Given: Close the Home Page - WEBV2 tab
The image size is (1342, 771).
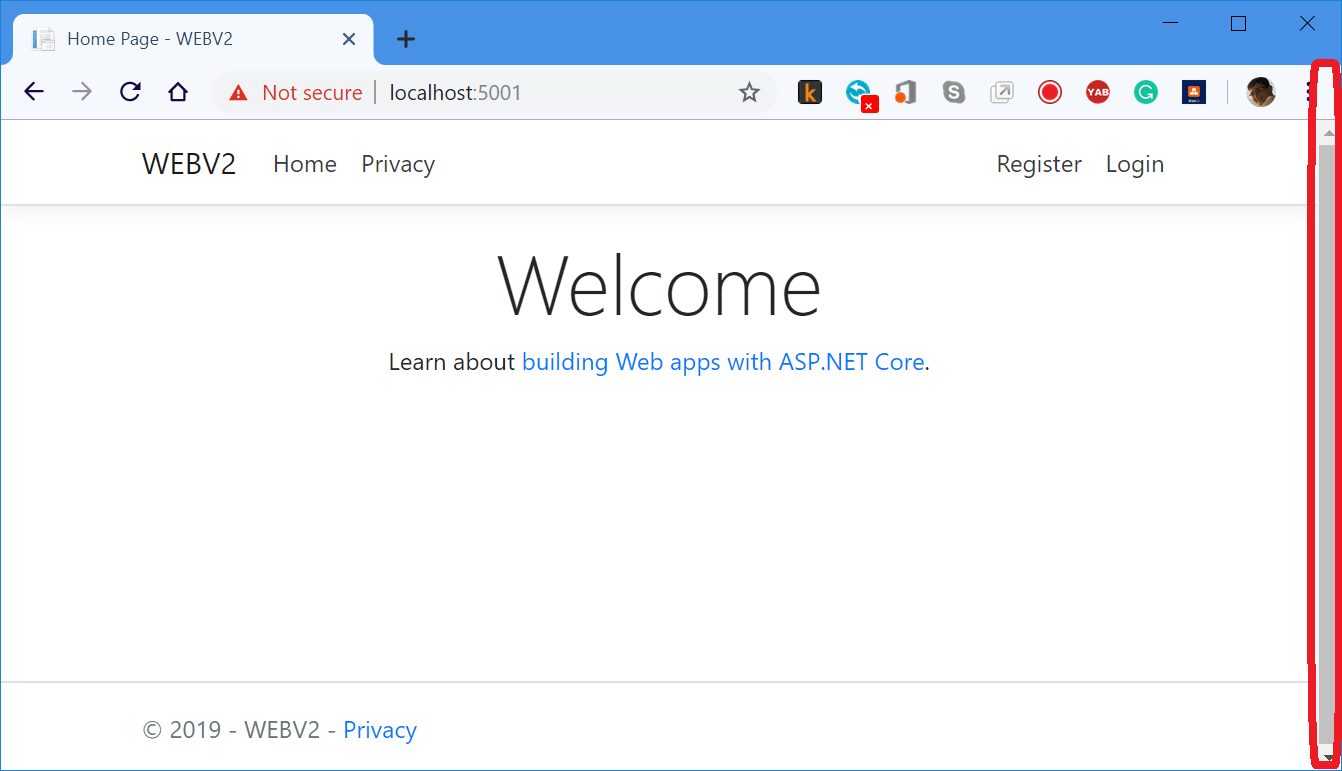Looking at the screenshot, I should (x=349, y=39).
